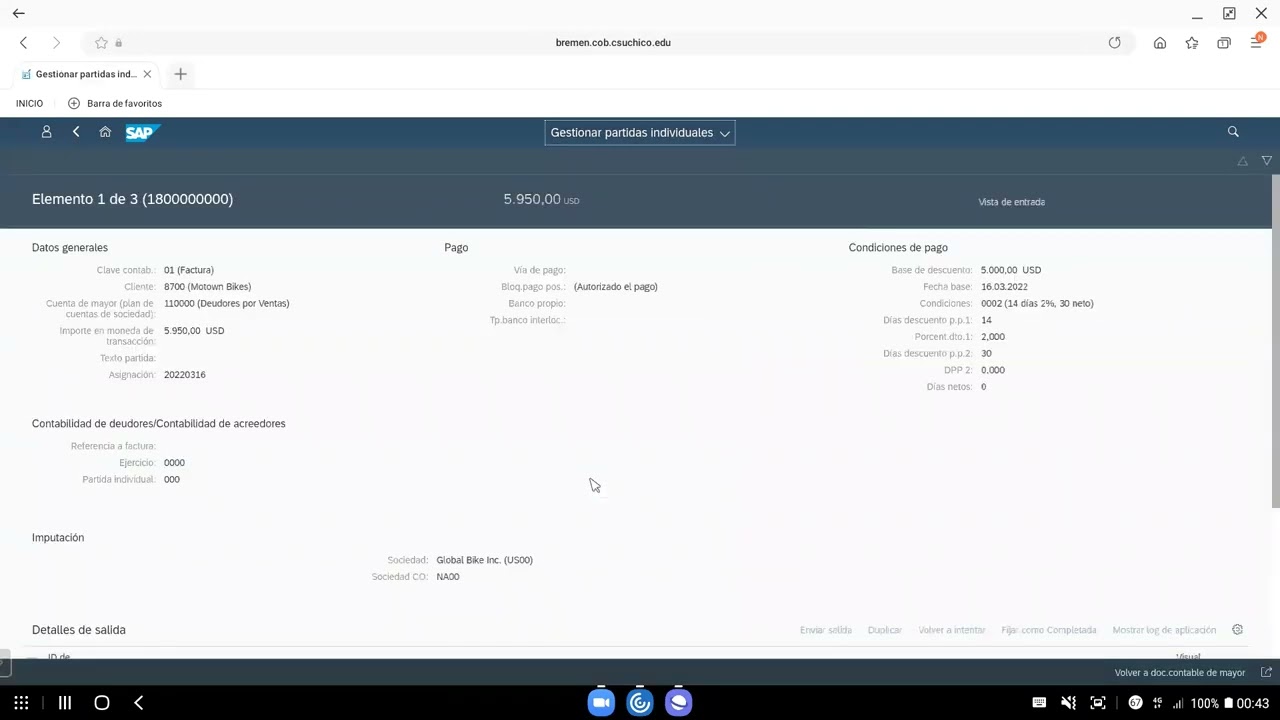The height and width of the screenshot is (720, 1280).
Task: Go back using SAP header back arrow
Action: (76, 132)
